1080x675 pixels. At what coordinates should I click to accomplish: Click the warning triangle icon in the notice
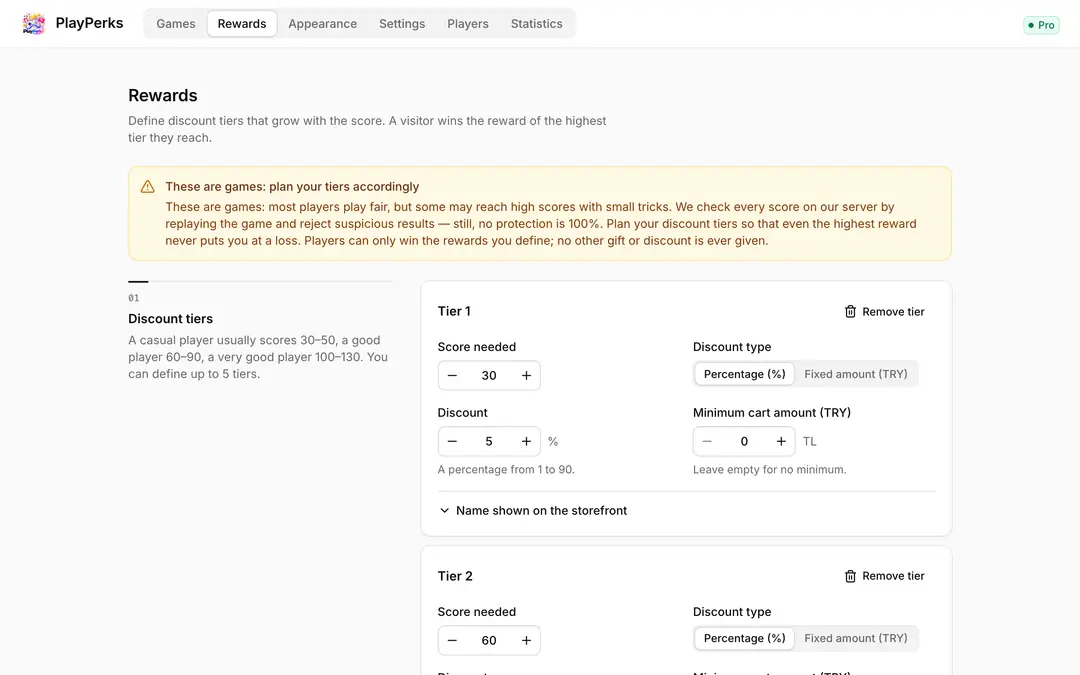tap(147, 187)
